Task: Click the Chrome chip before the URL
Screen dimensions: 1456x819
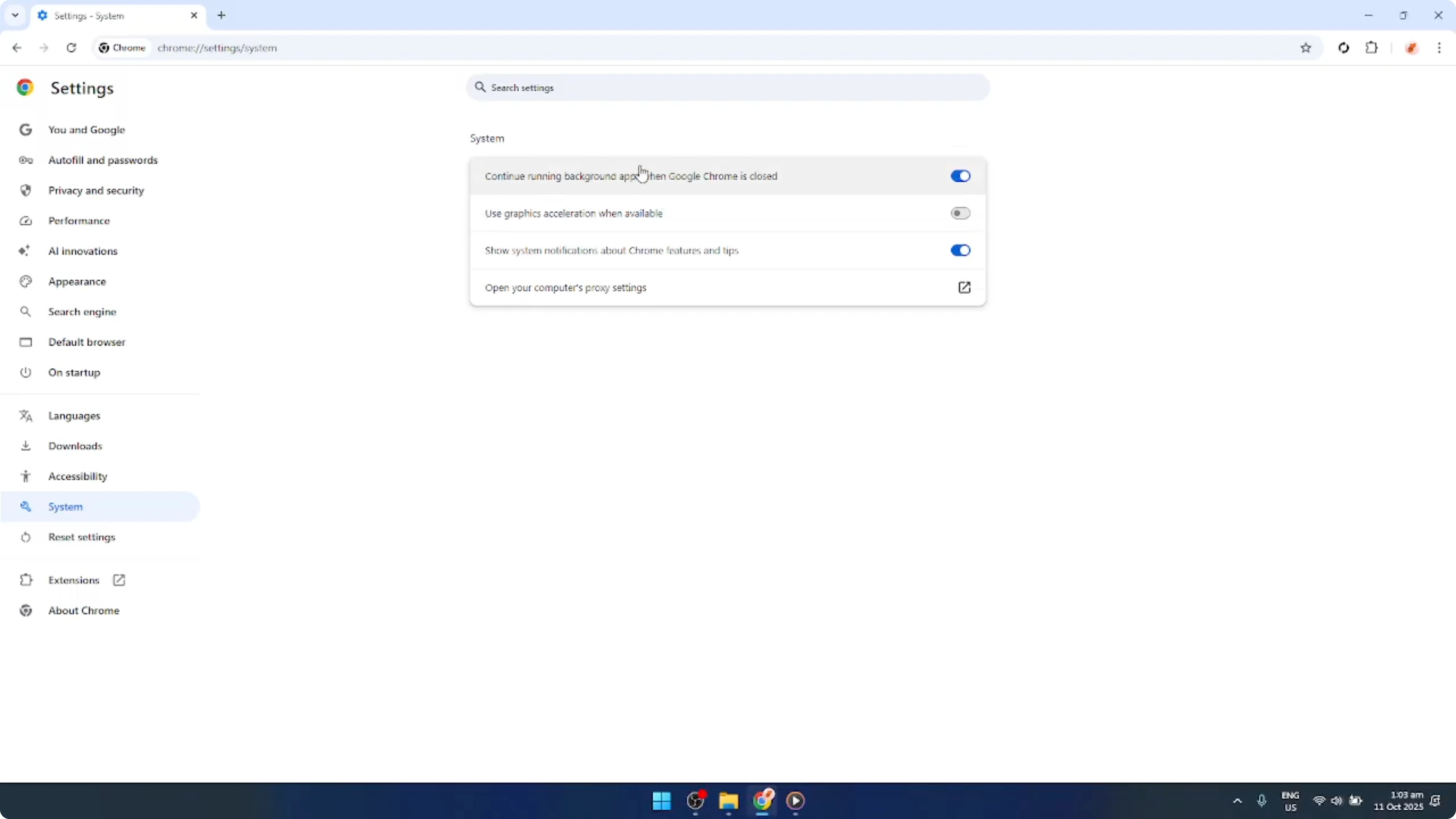Action: [121, 48]
